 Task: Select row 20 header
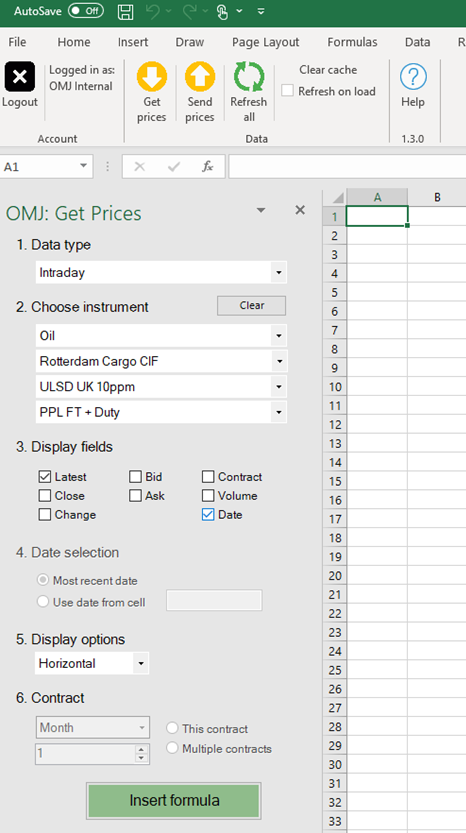point(335,576)
